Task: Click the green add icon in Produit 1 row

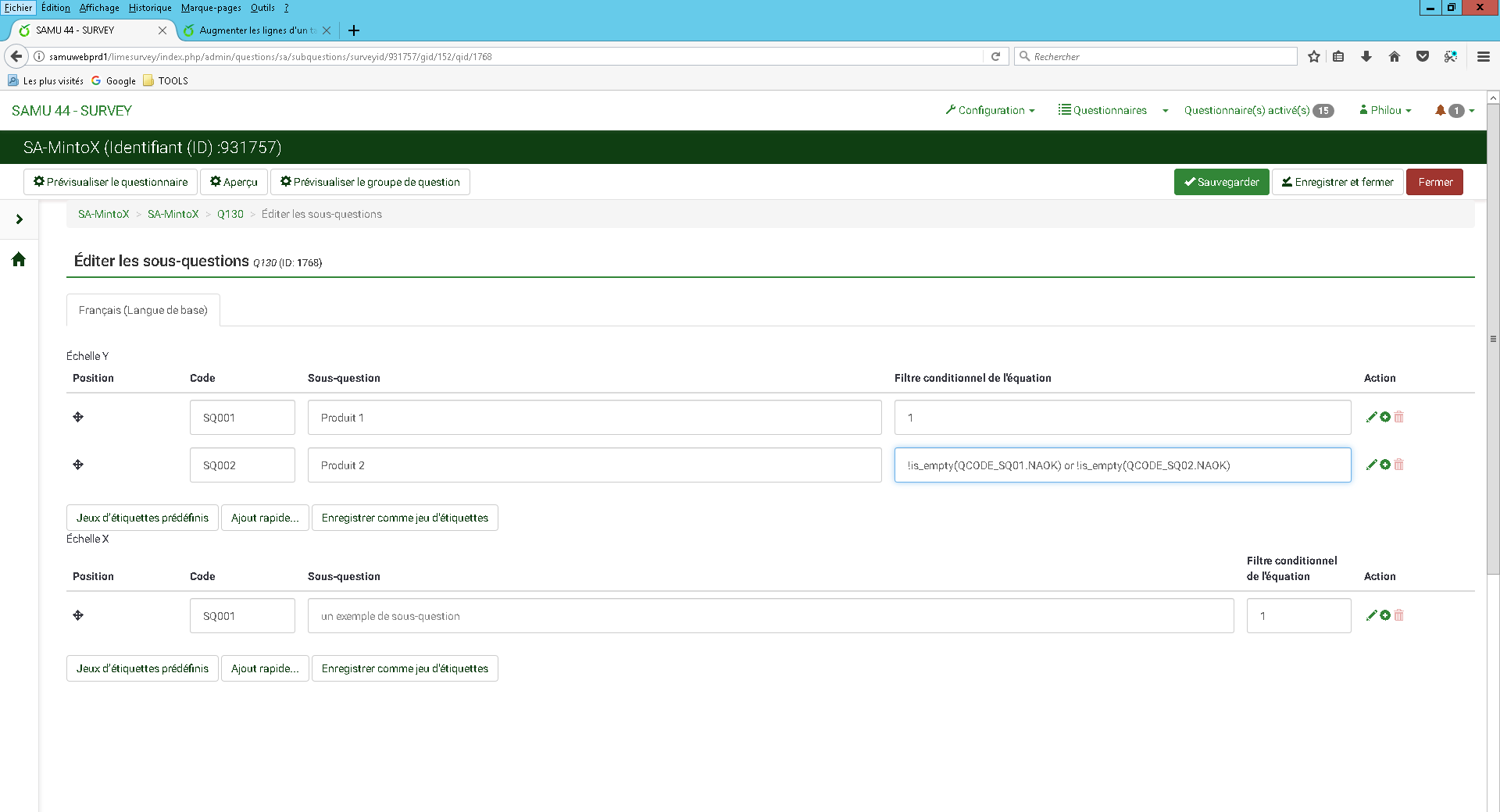Action: point(1385,417)
